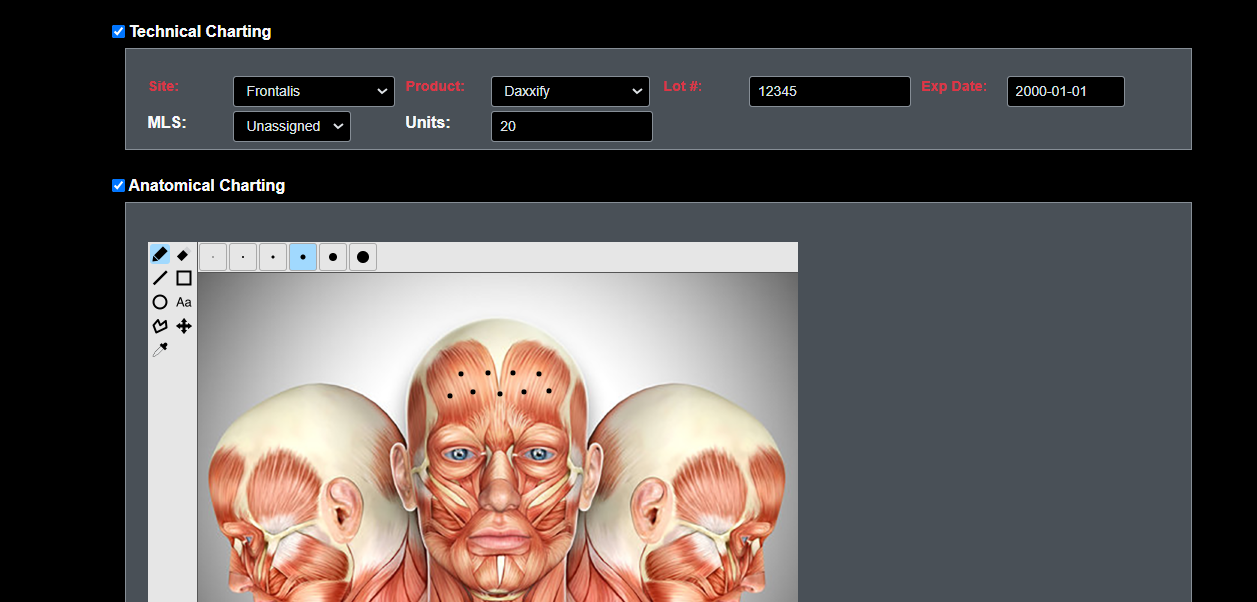Viewport: 1257px width, 602px height.
Task: Click the Units field containing 20
Action: click(572, 126)
